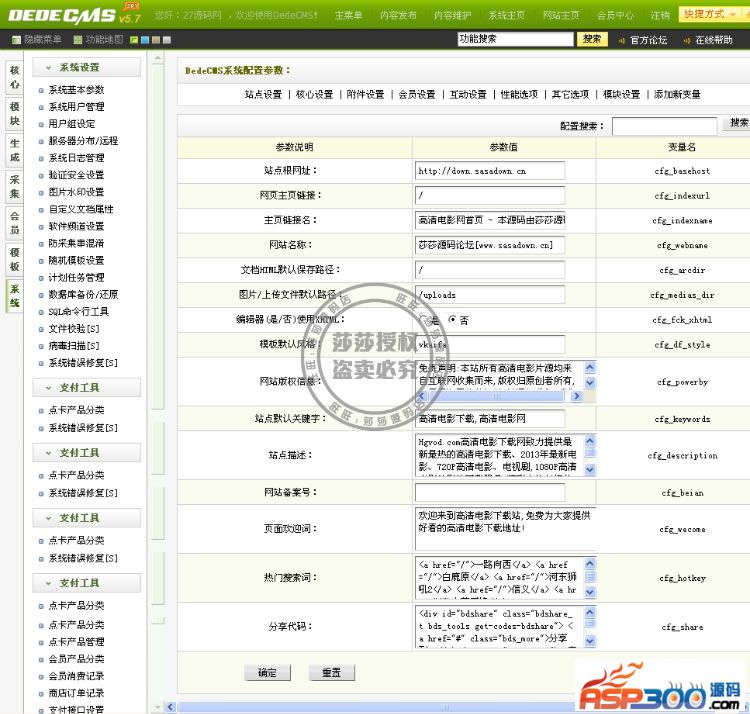Switch to the gray skin swatch
The image size is (750, 714).
click(167, 40)
